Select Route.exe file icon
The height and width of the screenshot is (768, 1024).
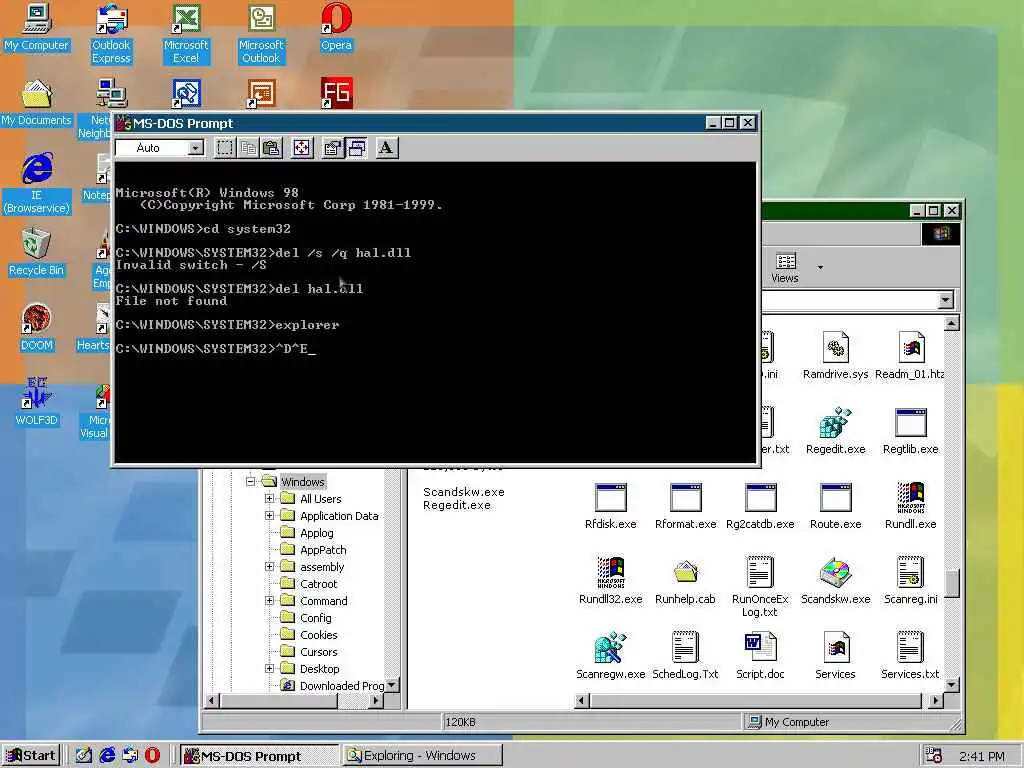point(835,506)
